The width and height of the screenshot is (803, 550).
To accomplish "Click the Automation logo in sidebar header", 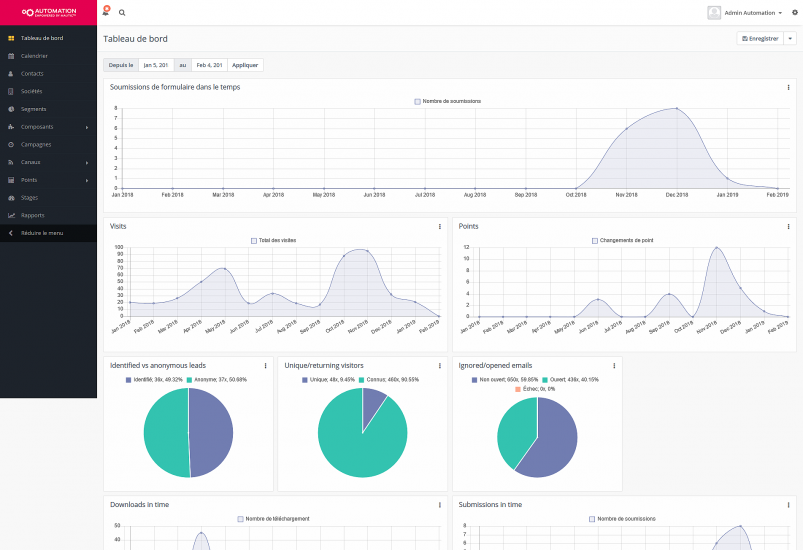I will click(x=49, y=12).
